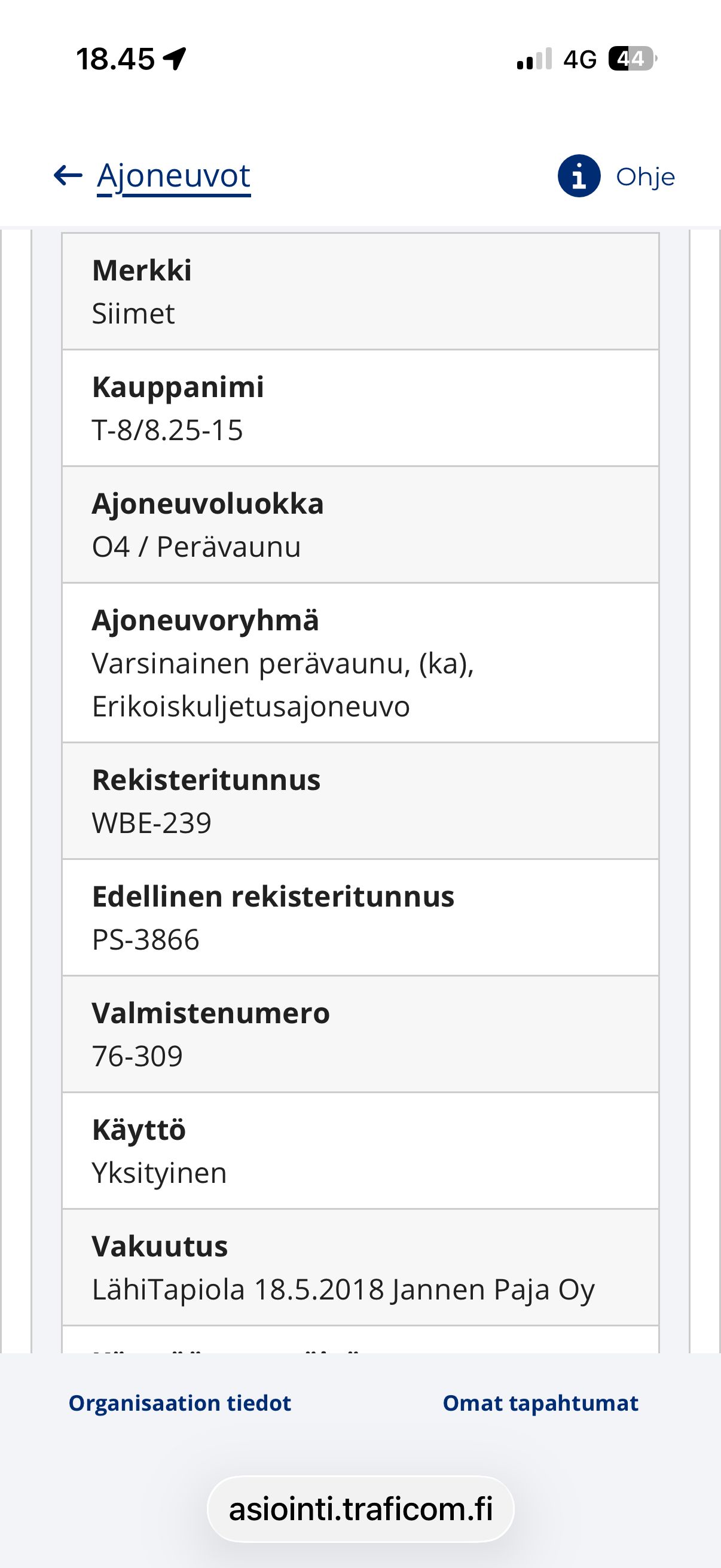Tap the 4G network indicator
This screenshot has height=1568, width=721.
[580, 60]
